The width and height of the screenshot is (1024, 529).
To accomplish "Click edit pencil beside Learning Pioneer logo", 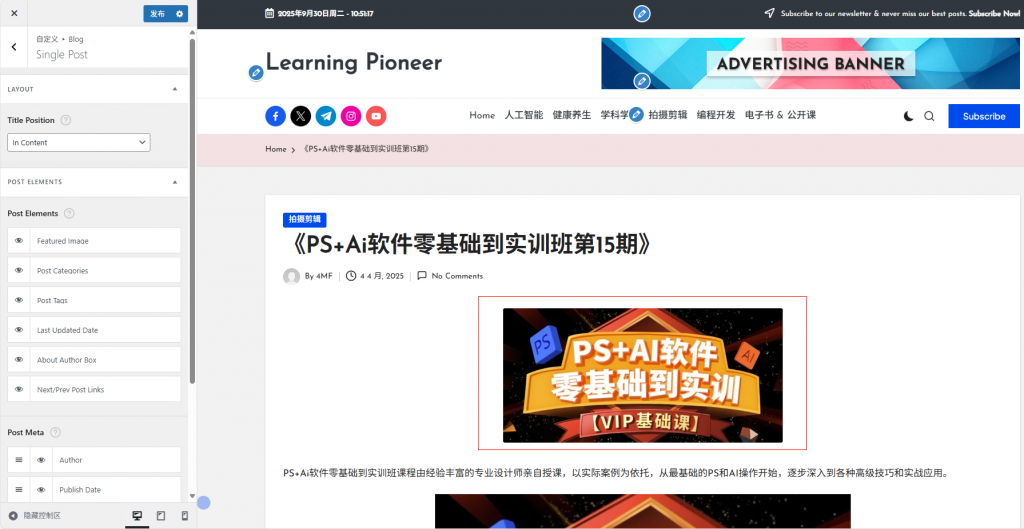I will (256, 72).
